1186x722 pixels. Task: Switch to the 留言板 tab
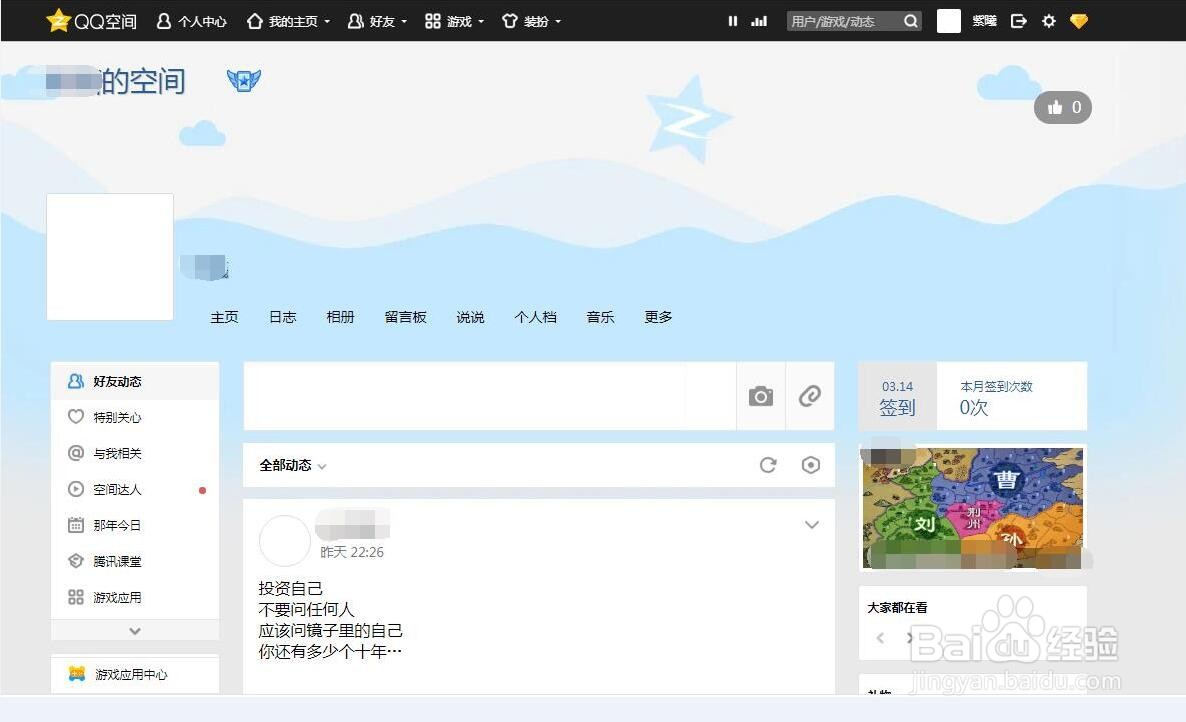(x=405, y=317)
